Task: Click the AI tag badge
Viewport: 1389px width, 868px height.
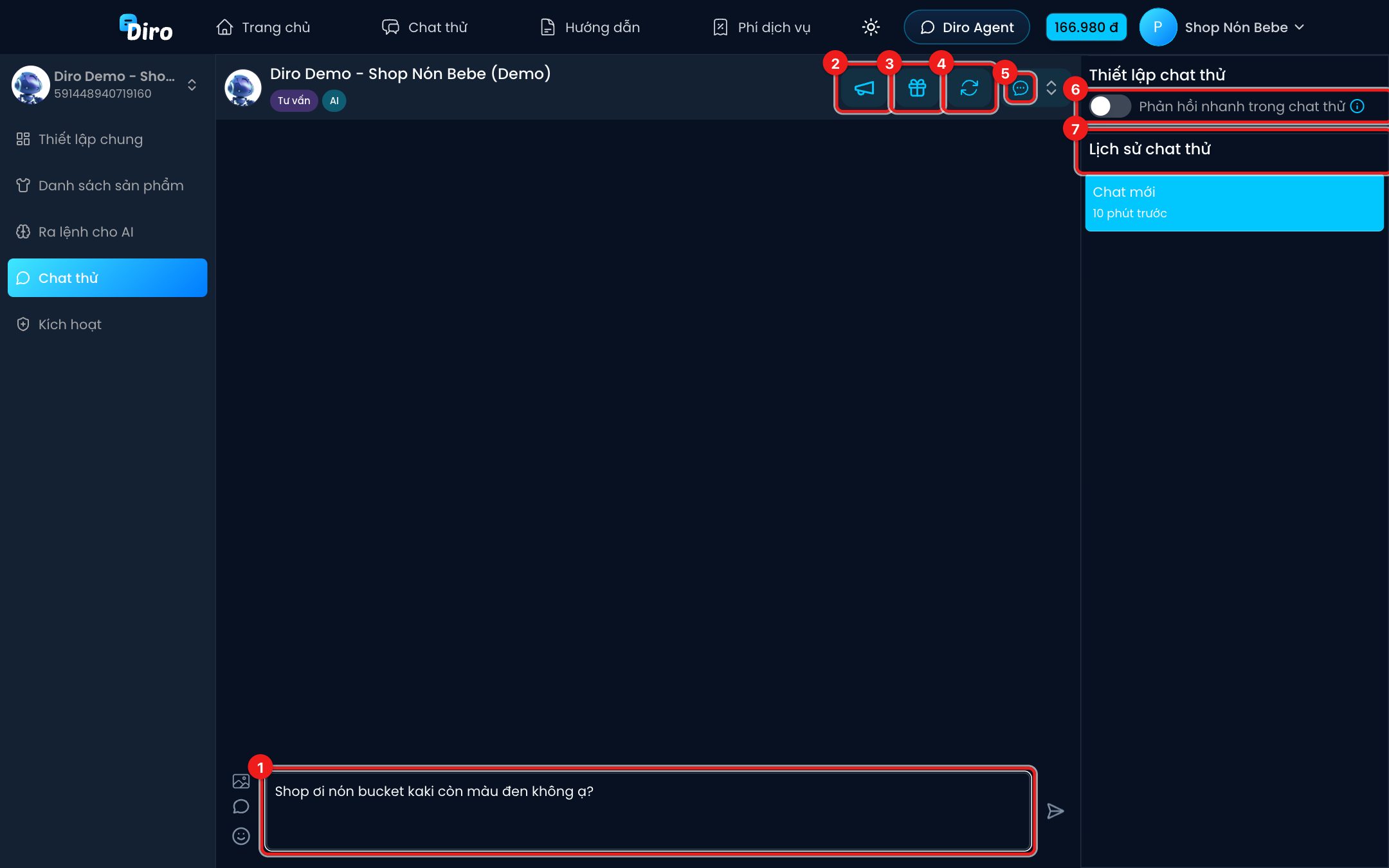Action: 334,100
